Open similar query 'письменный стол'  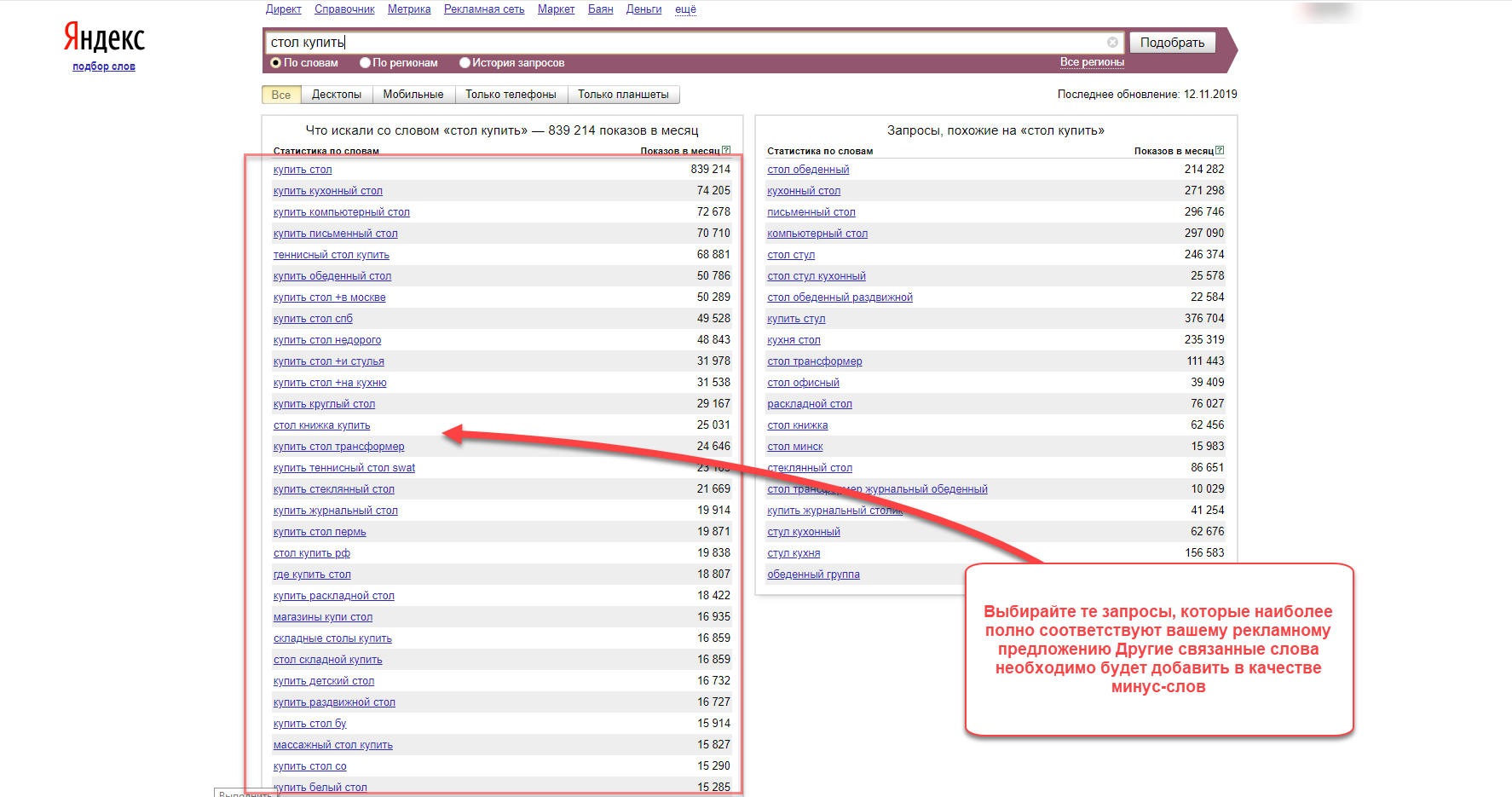(x=811, y=212)
